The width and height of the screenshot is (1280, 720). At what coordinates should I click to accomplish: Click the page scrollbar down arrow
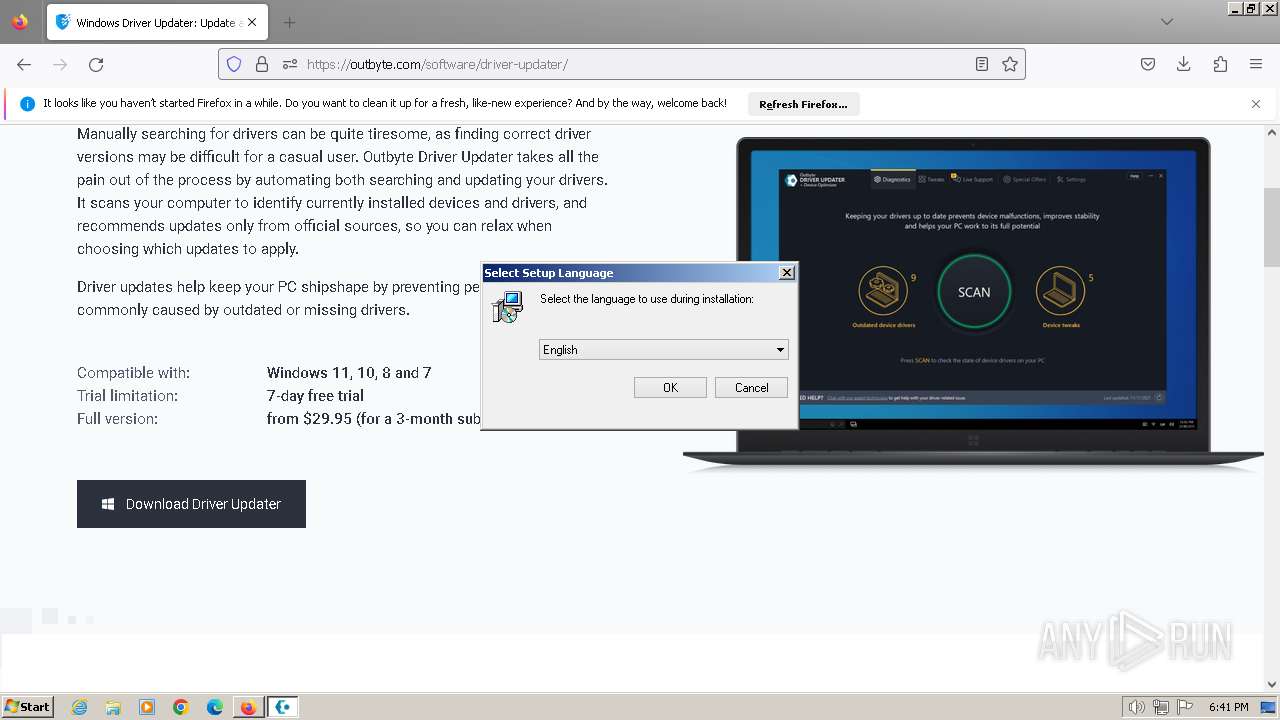1272,685
